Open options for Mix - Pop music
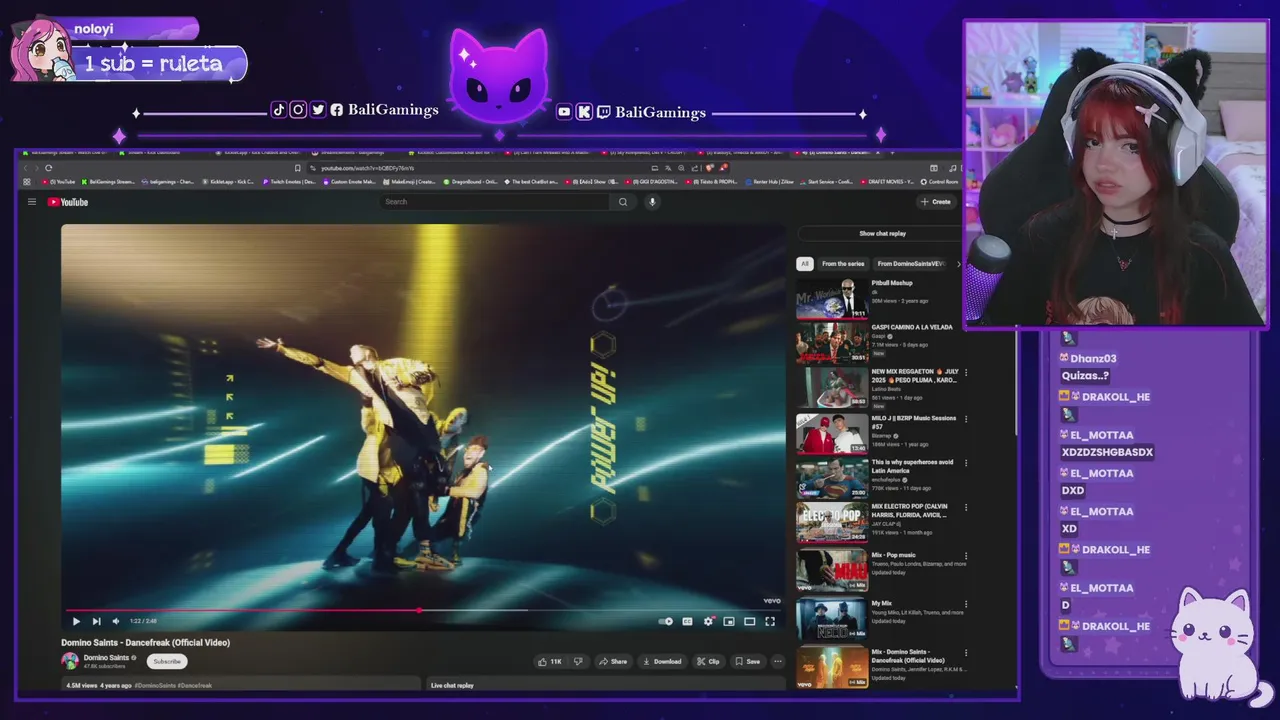Image resolution: width=1280 pixels, height=720 pixels. pos(966,556)
